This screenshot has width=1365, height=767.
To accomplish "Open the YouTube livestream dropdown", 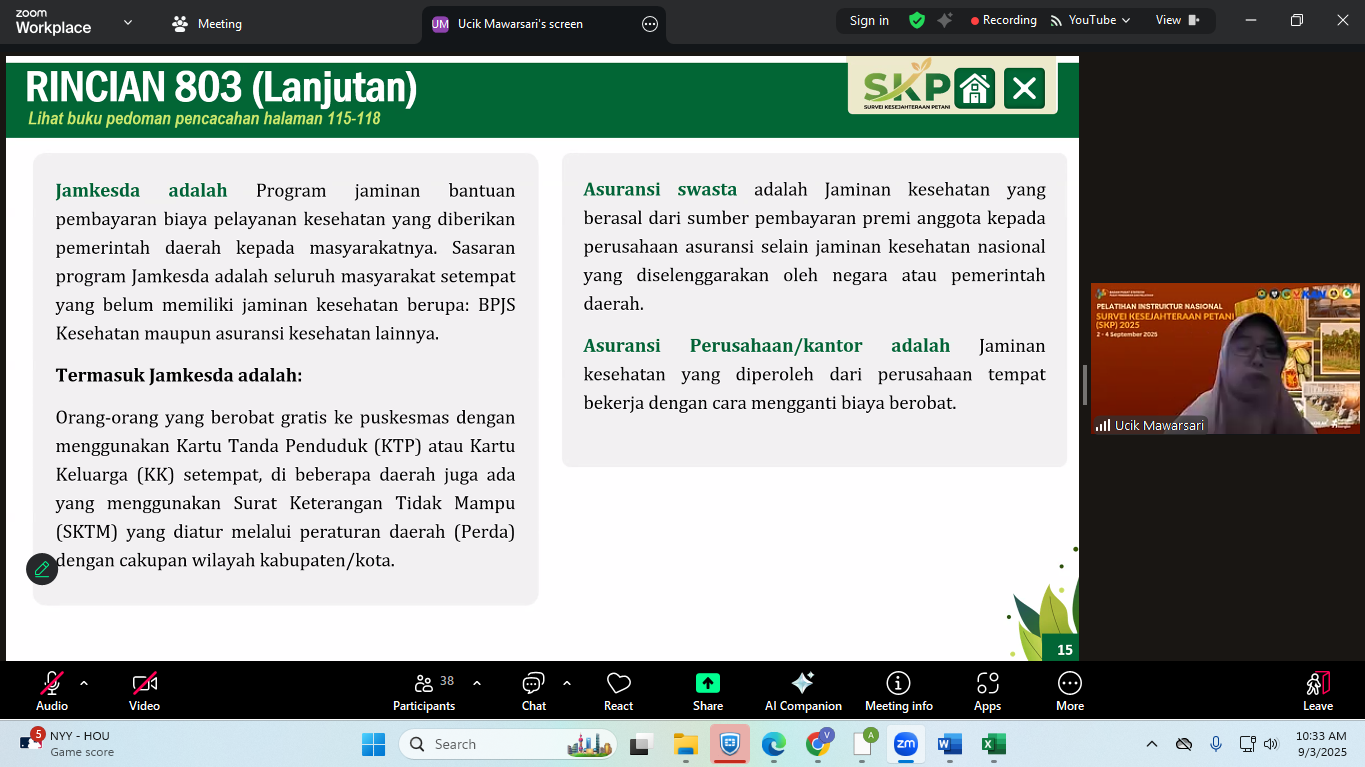I will [x=1090, y=20].
